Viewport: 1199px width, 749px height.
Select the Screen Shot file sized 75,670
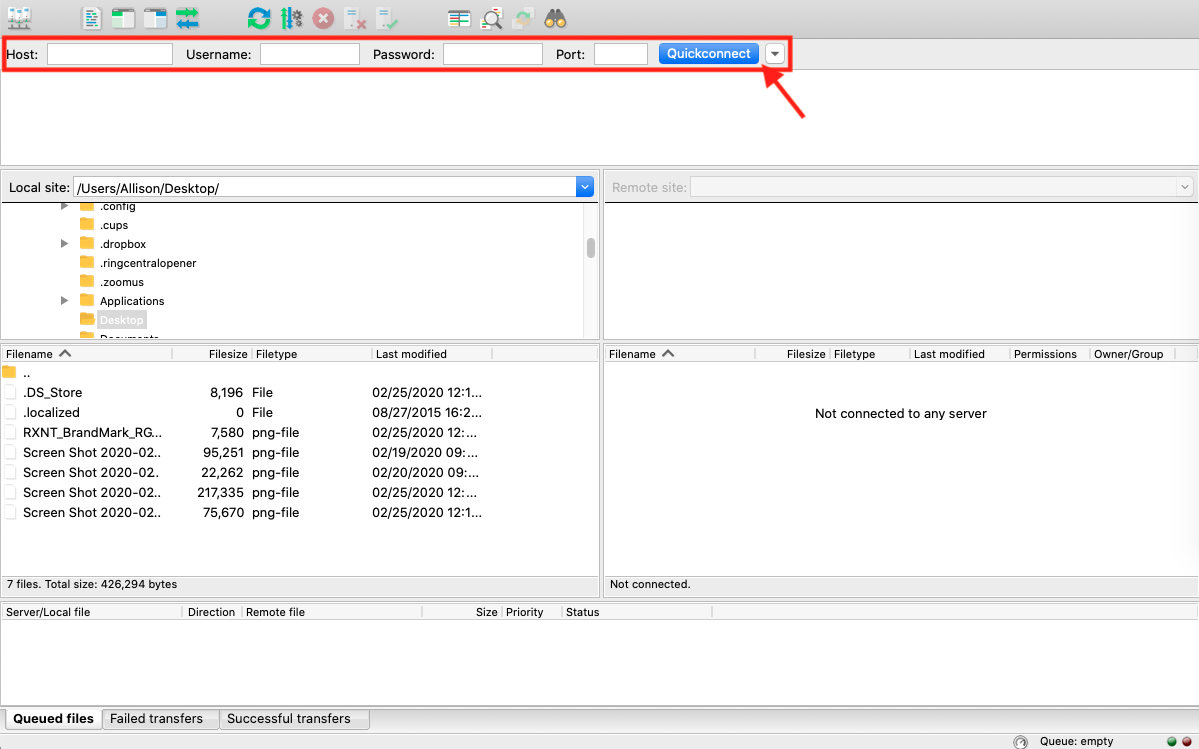point(300,513)
